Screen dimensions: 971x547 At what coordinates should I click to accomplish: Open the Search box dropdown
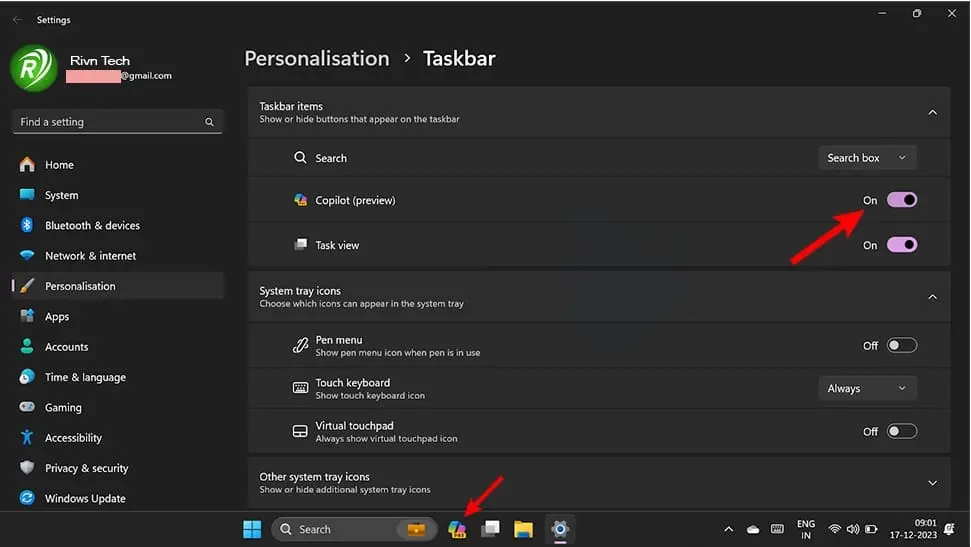click(868, 158)
